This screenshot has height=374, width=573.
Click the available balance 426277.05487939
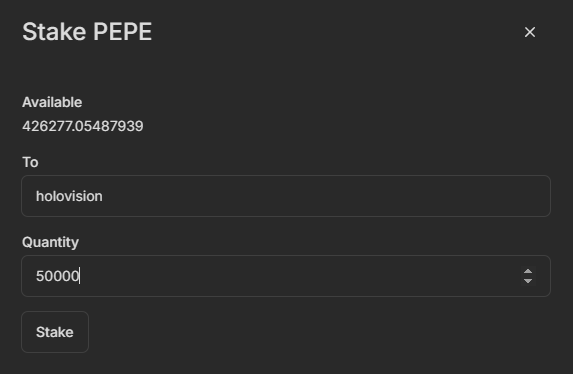(x=83, y=126)
